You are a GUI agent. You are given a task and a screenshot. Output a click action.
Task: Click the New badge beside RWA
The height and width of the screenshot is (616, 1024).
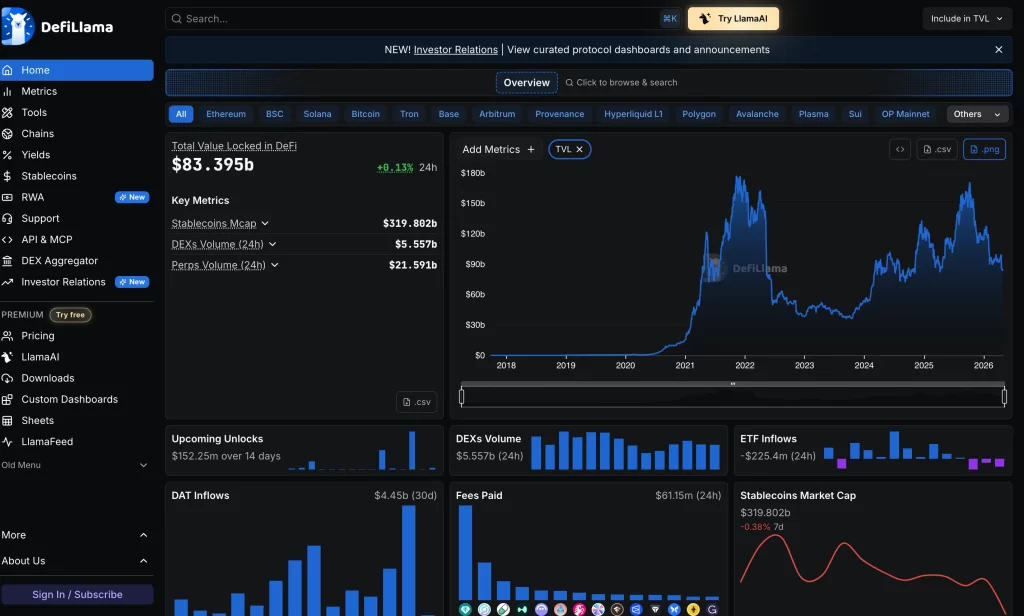click(x=132, y=197)
